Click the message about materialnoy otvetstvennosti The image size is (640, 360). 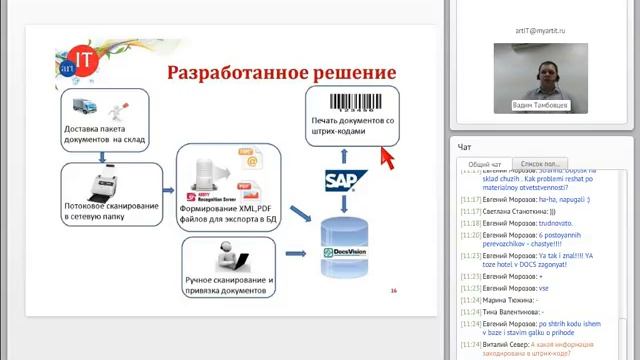(540, 180)
